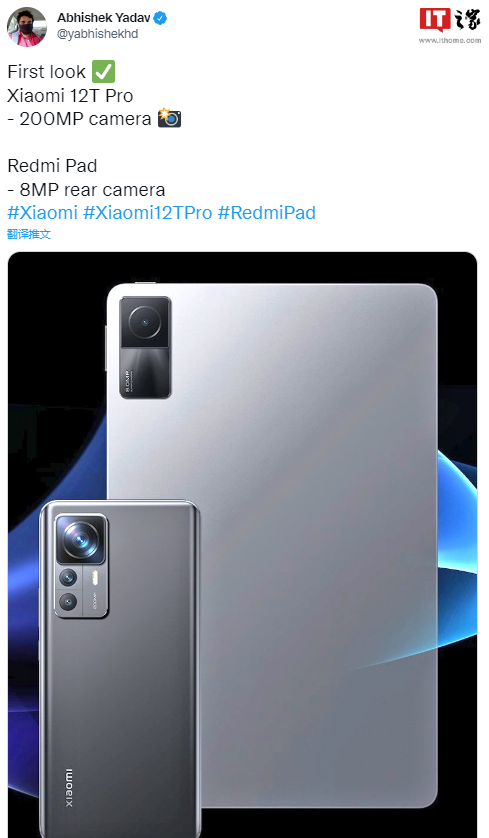The width and height of the screenshot is (489, 838).
Task: Open the #Xiaomi12TPro hashtag
Action: (x=148, y=213)
